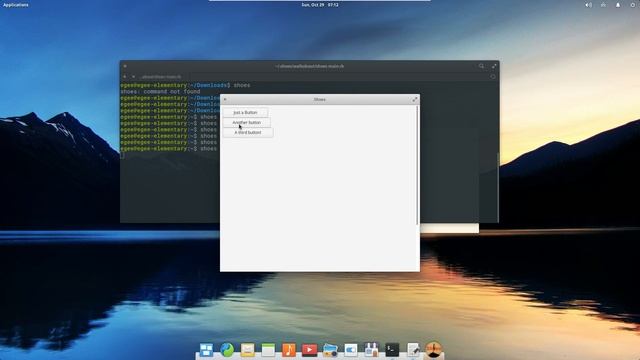The image size is (640, 360).
Task: Open System Settings from the dock
Action: (x=351, y=350)
